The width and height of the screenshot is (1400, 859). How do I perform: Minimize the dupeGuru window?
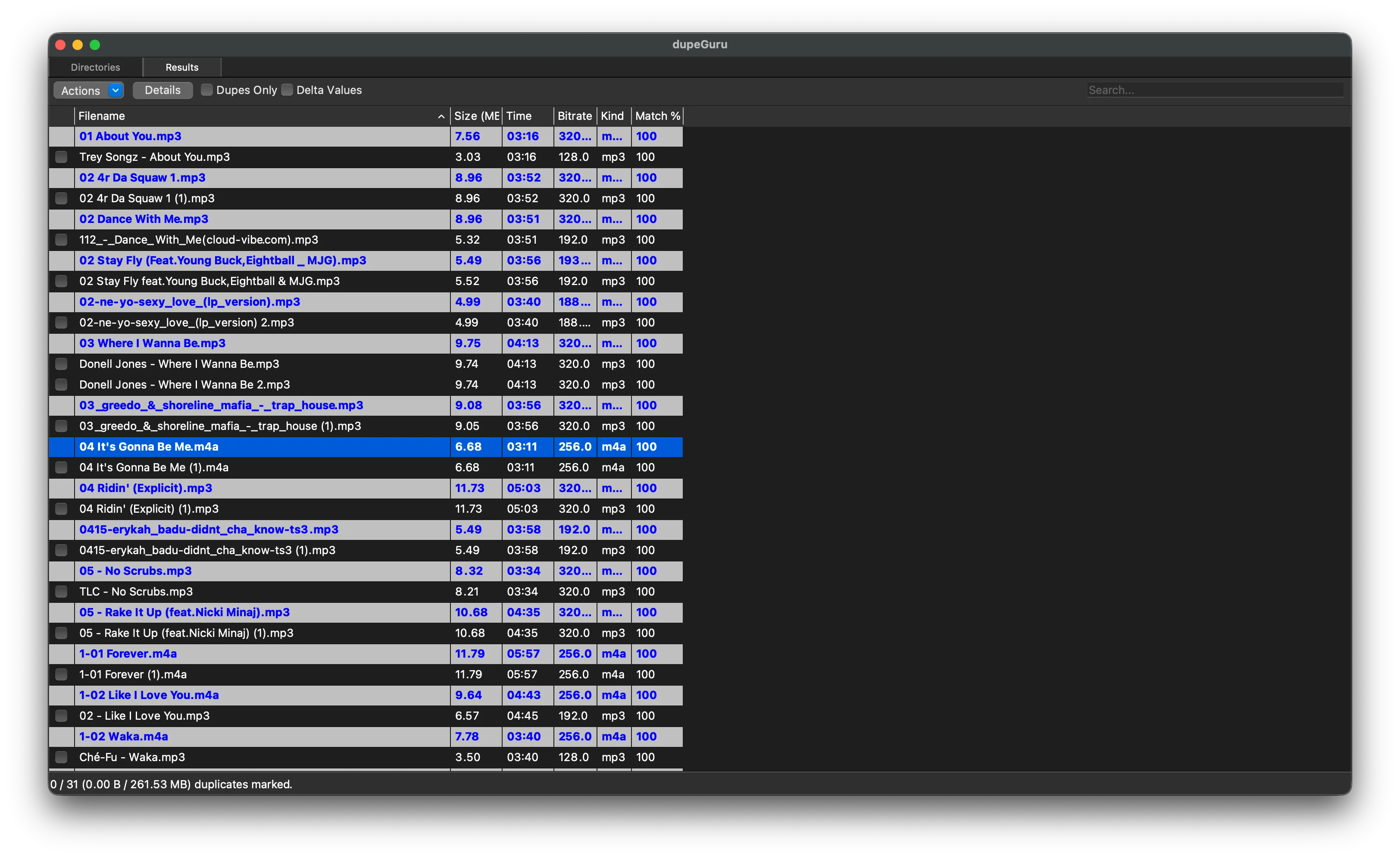78,44
